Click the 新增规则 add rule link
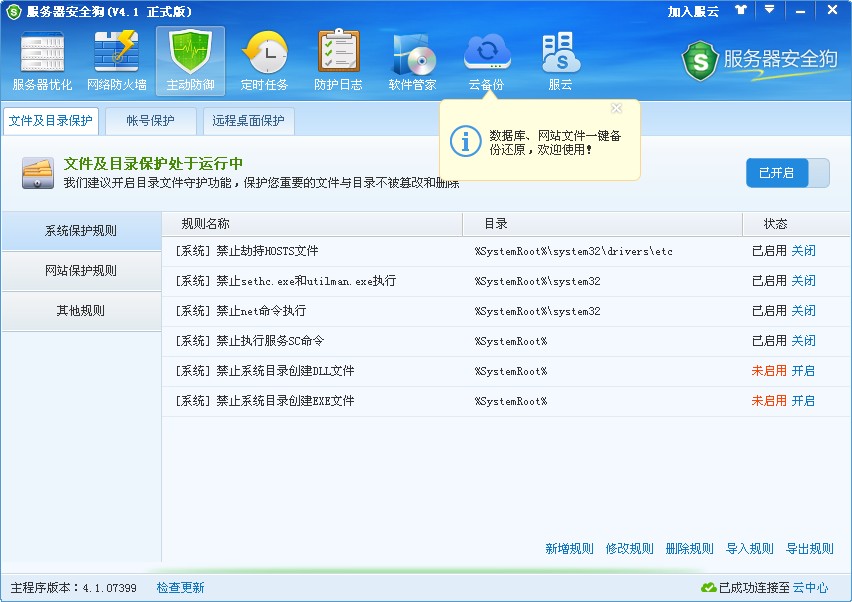The height and width of the screenshot is (602, 852). click(569, 549)
